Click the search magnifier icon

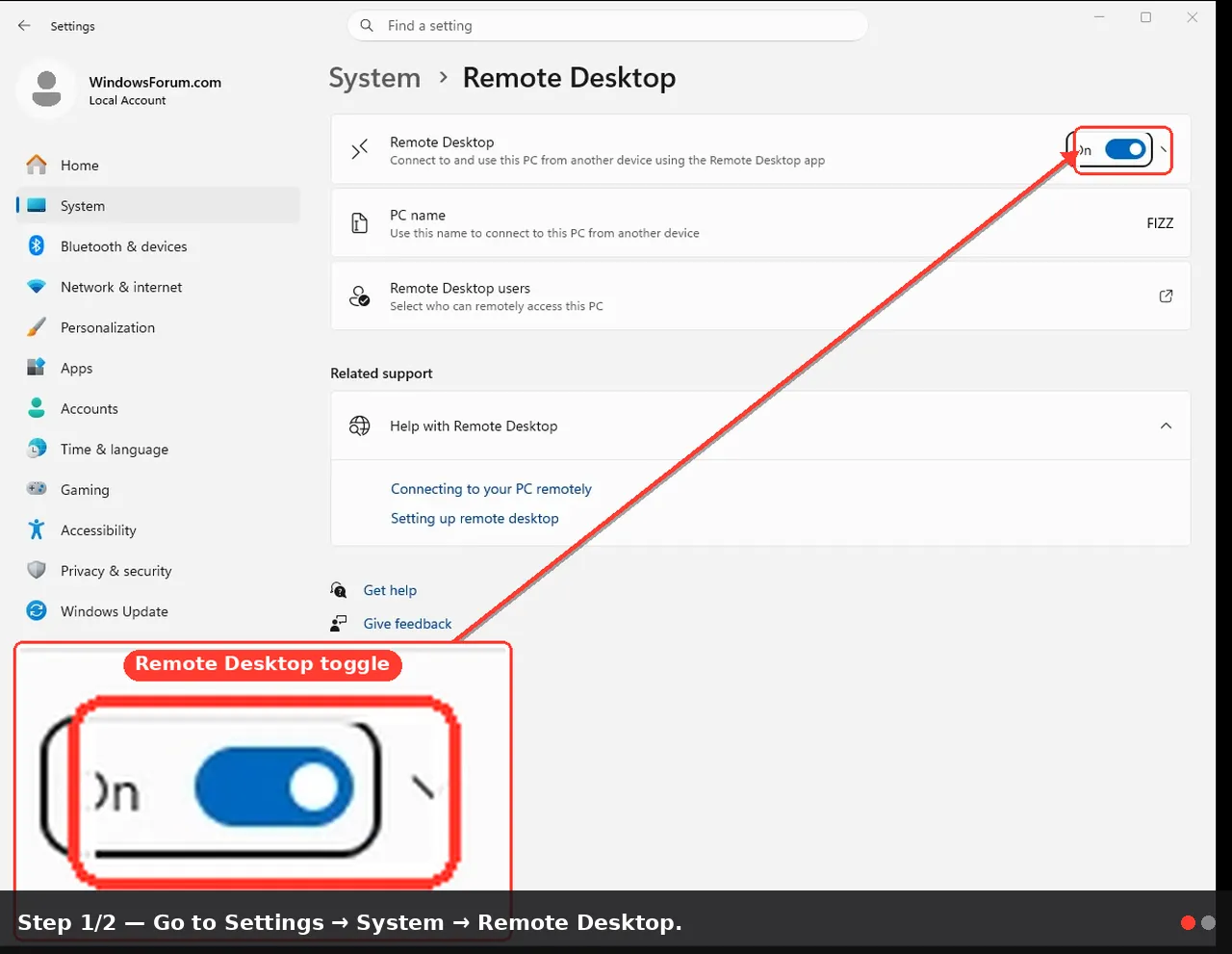coord(367,26)
